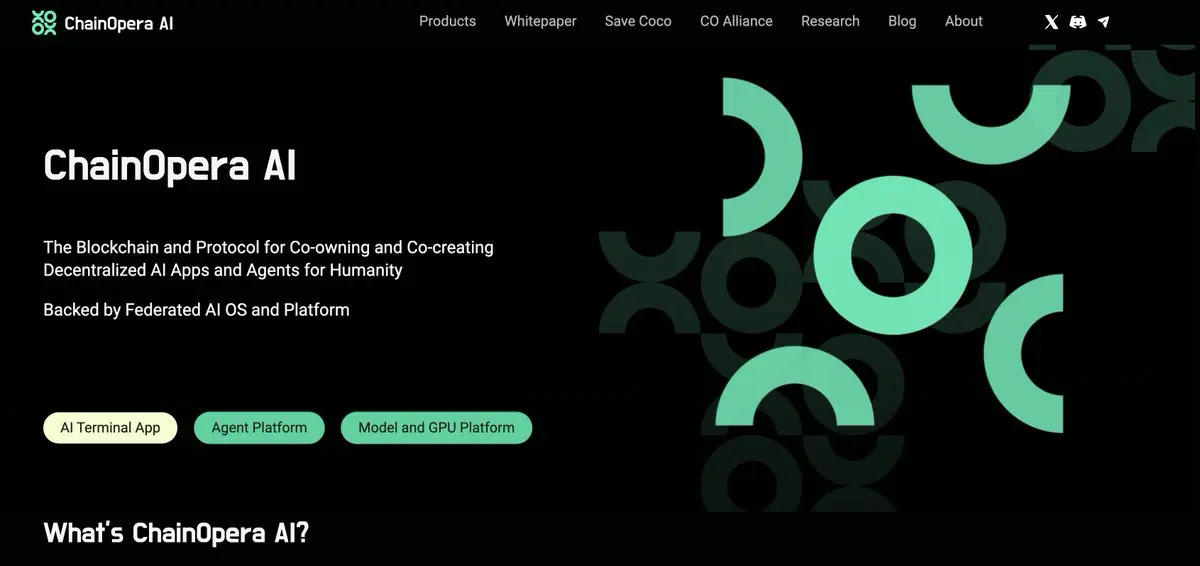1200x566 pixels.
Task: Navigate to the Research page
Action: click(830, 21)
